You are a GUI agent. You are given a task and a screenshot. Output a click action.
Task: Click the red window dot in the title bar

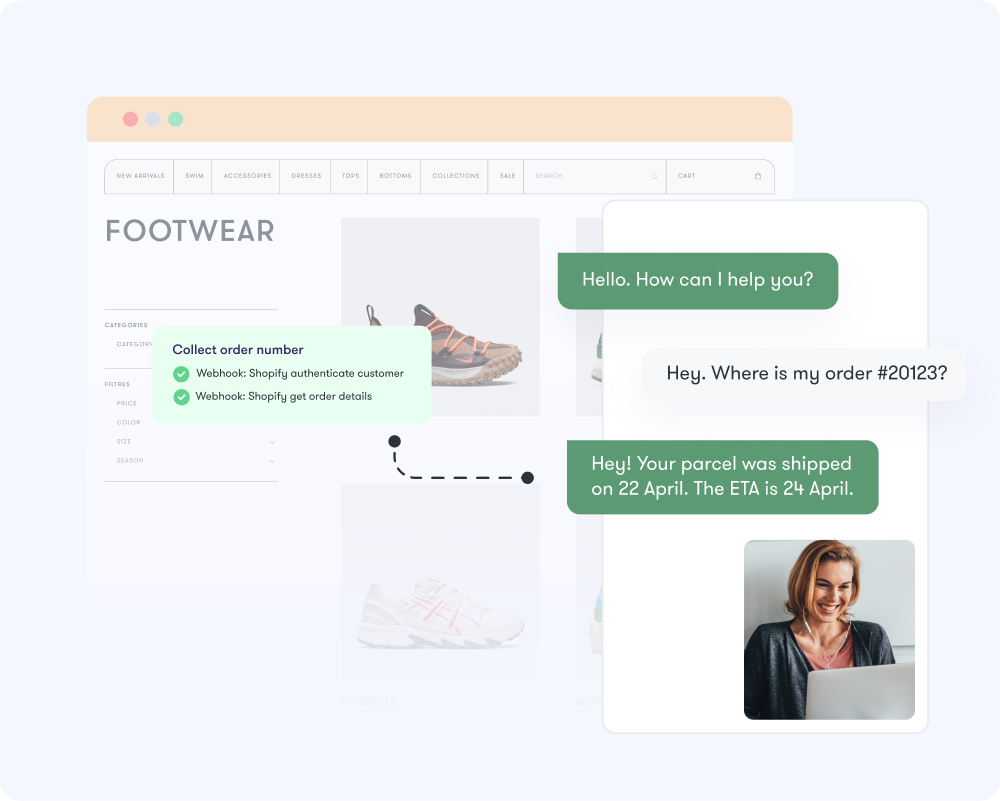tap(130, 119)
